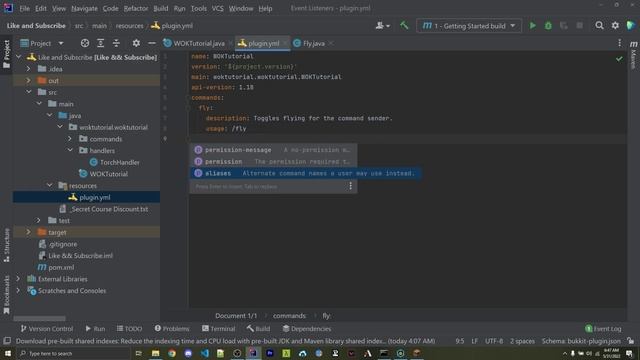
Task: Open the Maven side tool window
Action: [633, 56]
